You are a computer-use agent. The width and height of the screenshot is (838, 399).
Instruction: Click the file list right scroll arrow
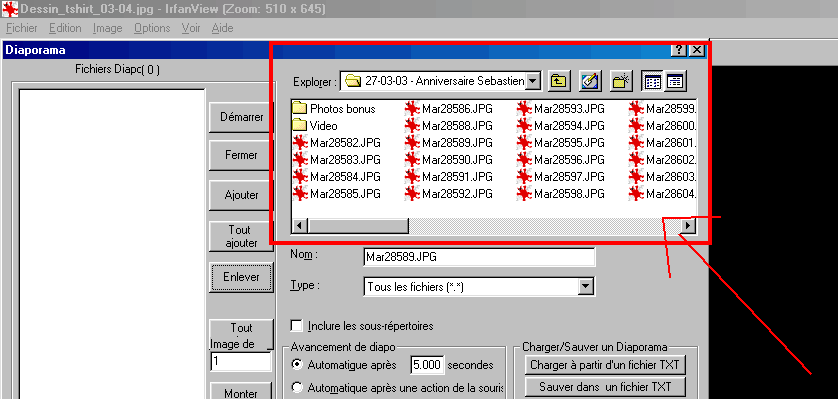click(x=688, y=225)
